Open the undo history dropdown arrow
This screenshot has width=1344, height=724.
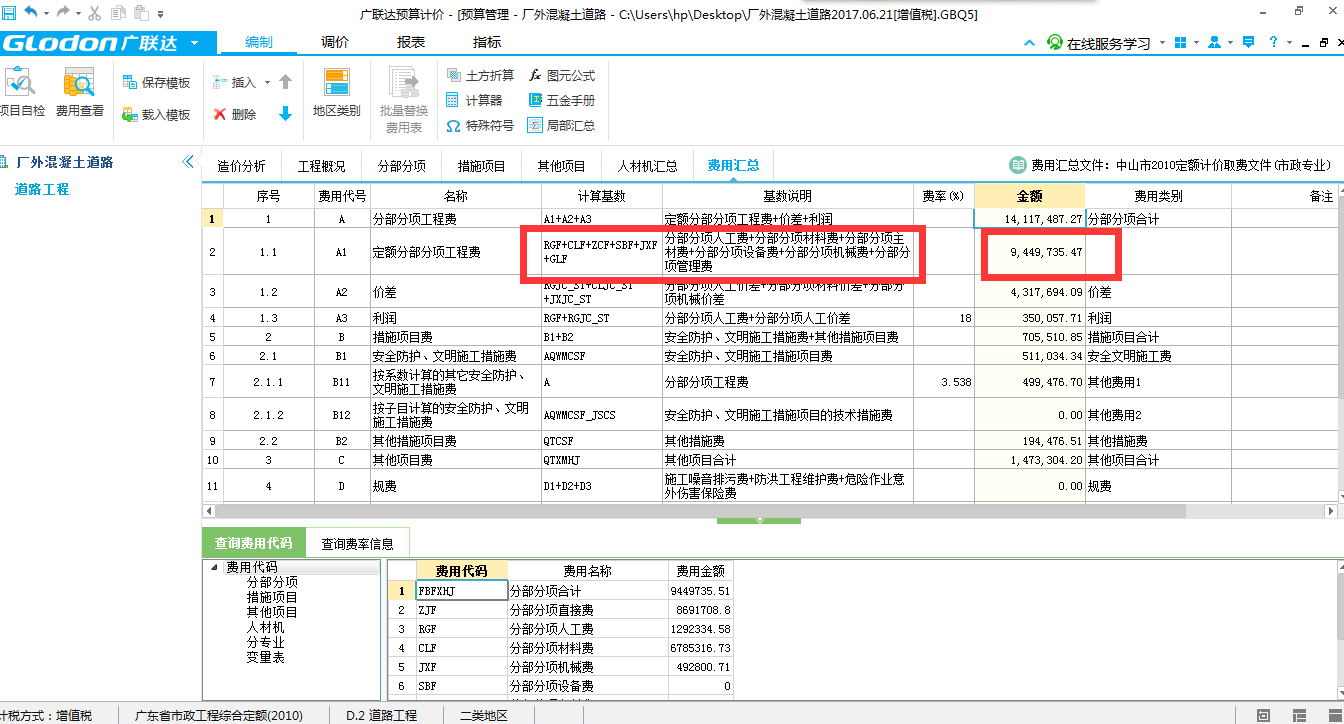pos(46,13)
